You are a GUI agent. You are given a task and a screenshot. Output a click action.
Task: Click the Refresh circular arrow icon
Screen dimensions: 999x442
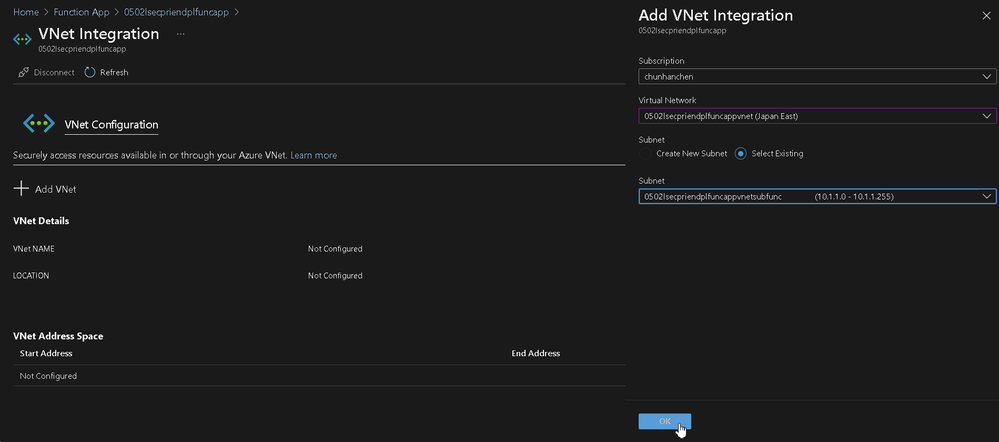point(90,73)
